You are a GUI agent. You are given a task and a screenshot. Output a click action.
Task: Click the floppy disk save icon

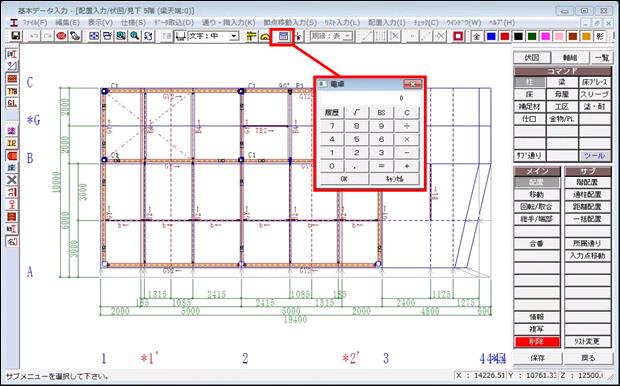coord(15,36)
